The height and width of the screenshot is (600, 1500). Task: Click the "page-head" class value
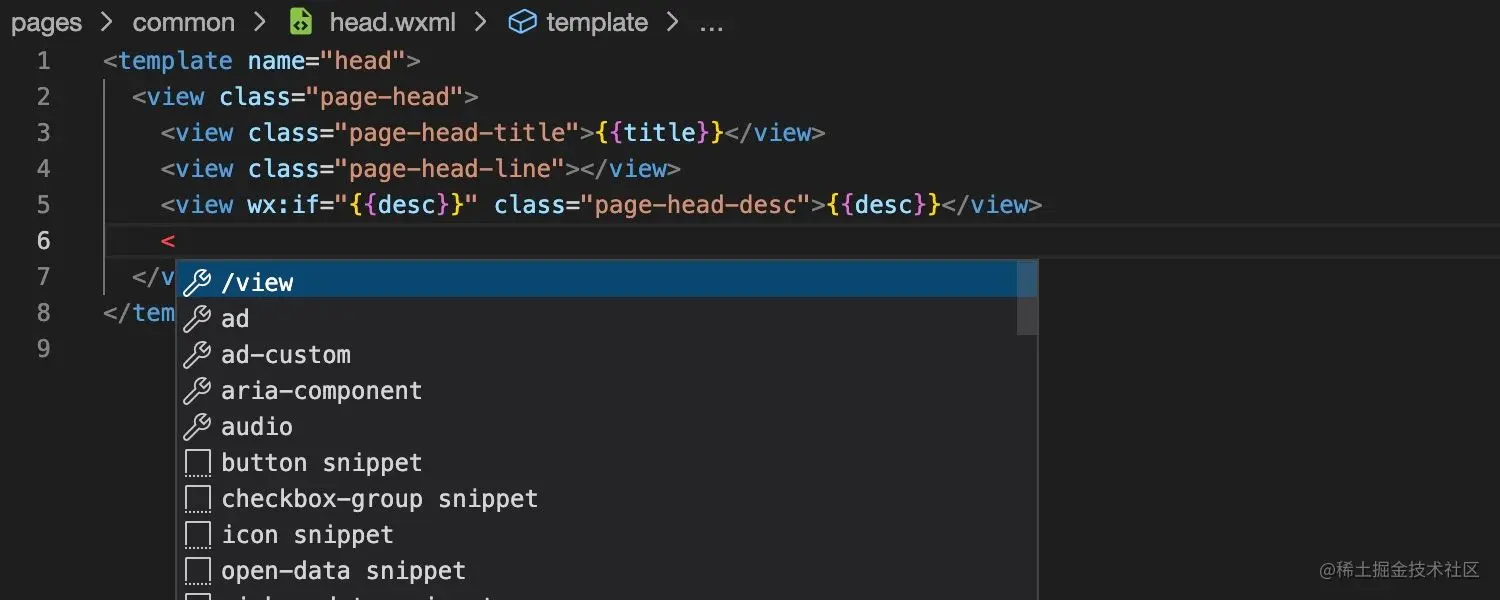click(384, 97)
